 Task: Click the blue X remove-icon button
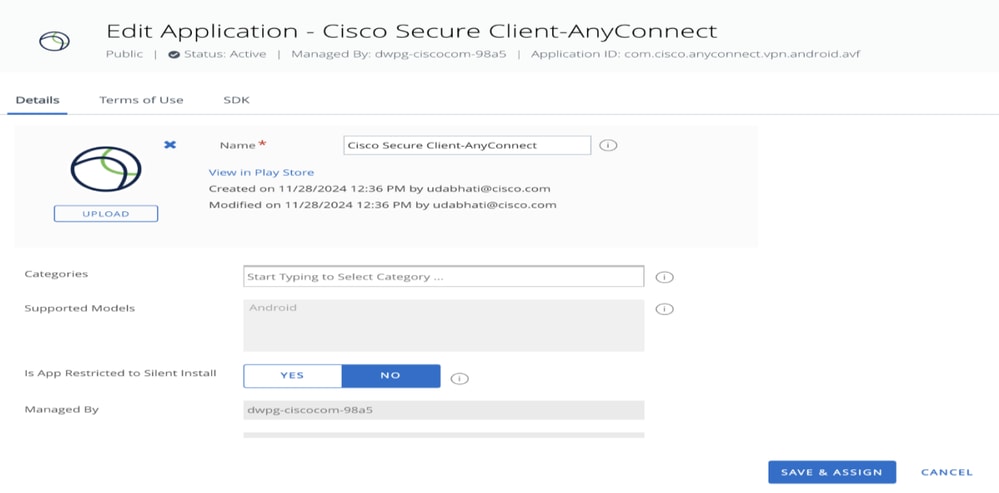(170, 146)
